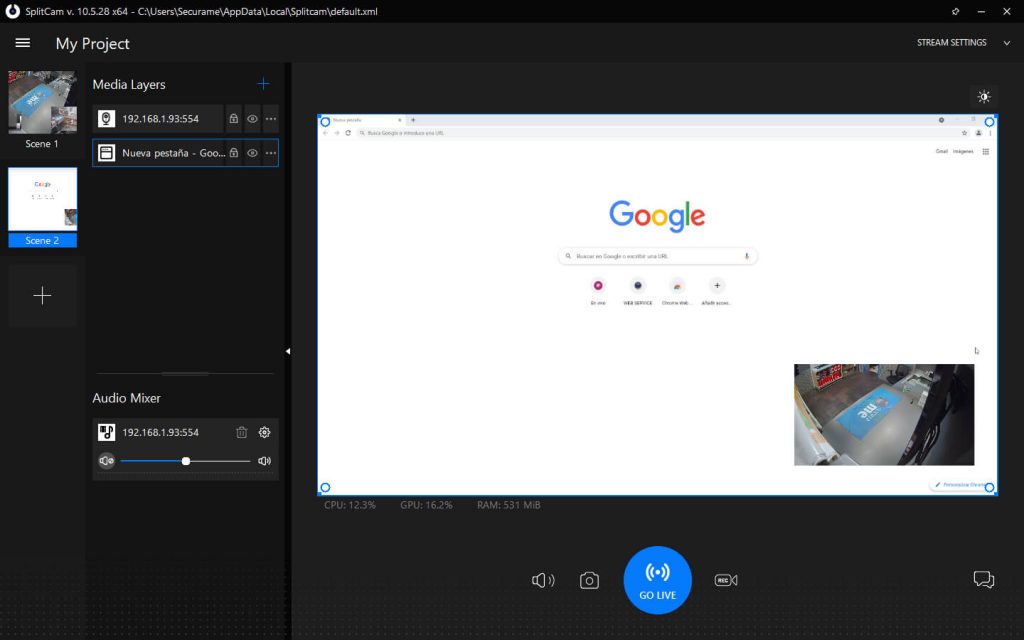The image size is (1024, 640).
Task: Set mixer to max volume speaker icon
Action: coord(264,461)
